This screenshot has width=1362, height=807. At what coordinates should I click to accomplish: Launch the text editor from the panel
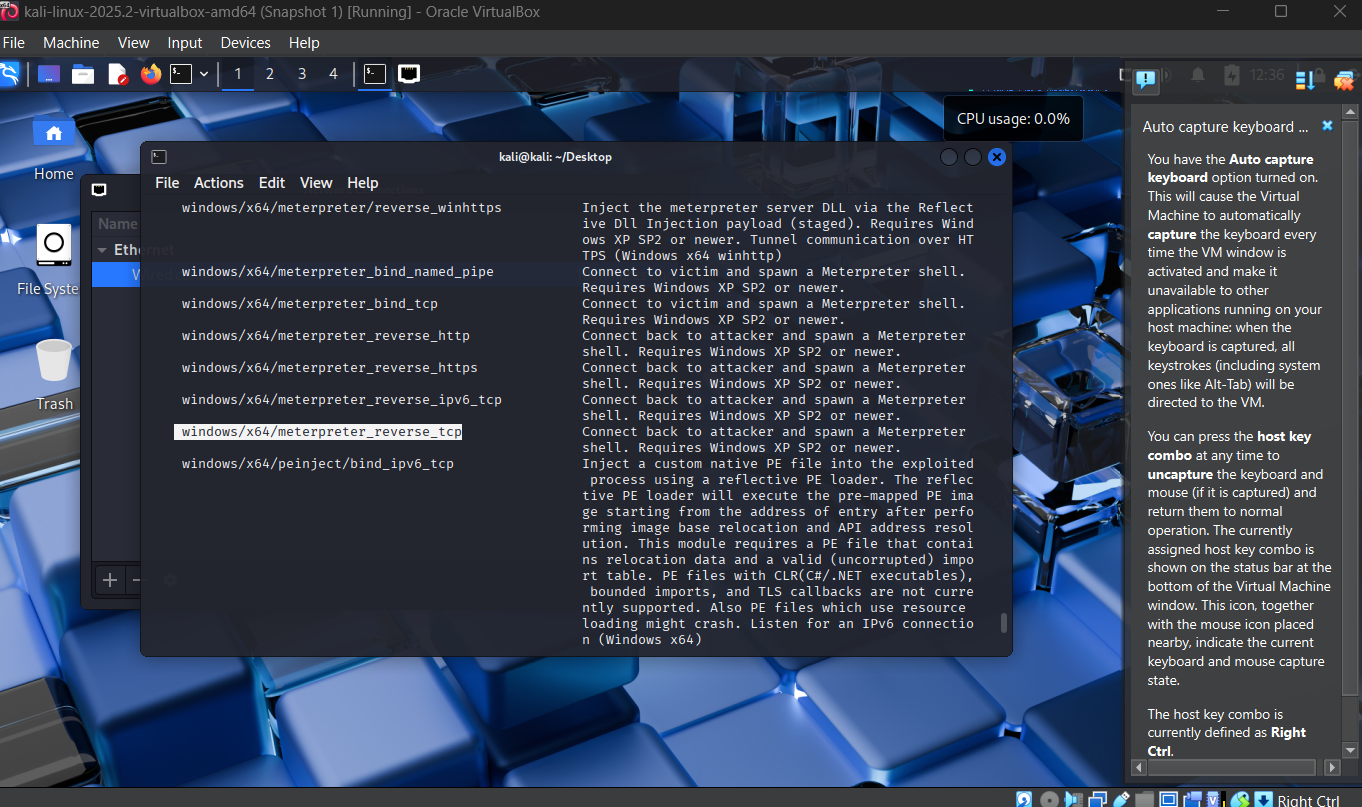(119, 74)
